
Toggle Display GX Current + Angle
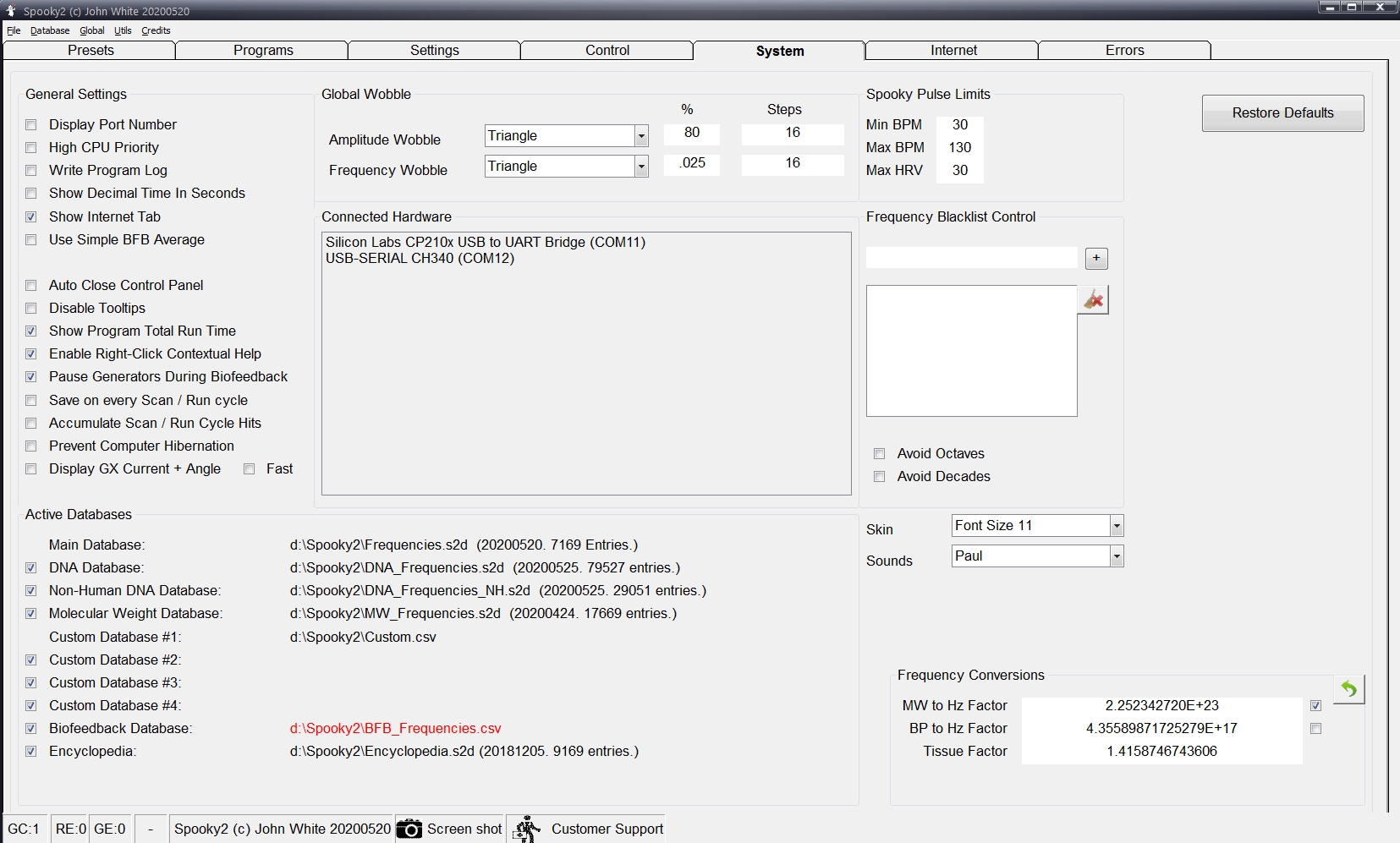coord(31,469)
